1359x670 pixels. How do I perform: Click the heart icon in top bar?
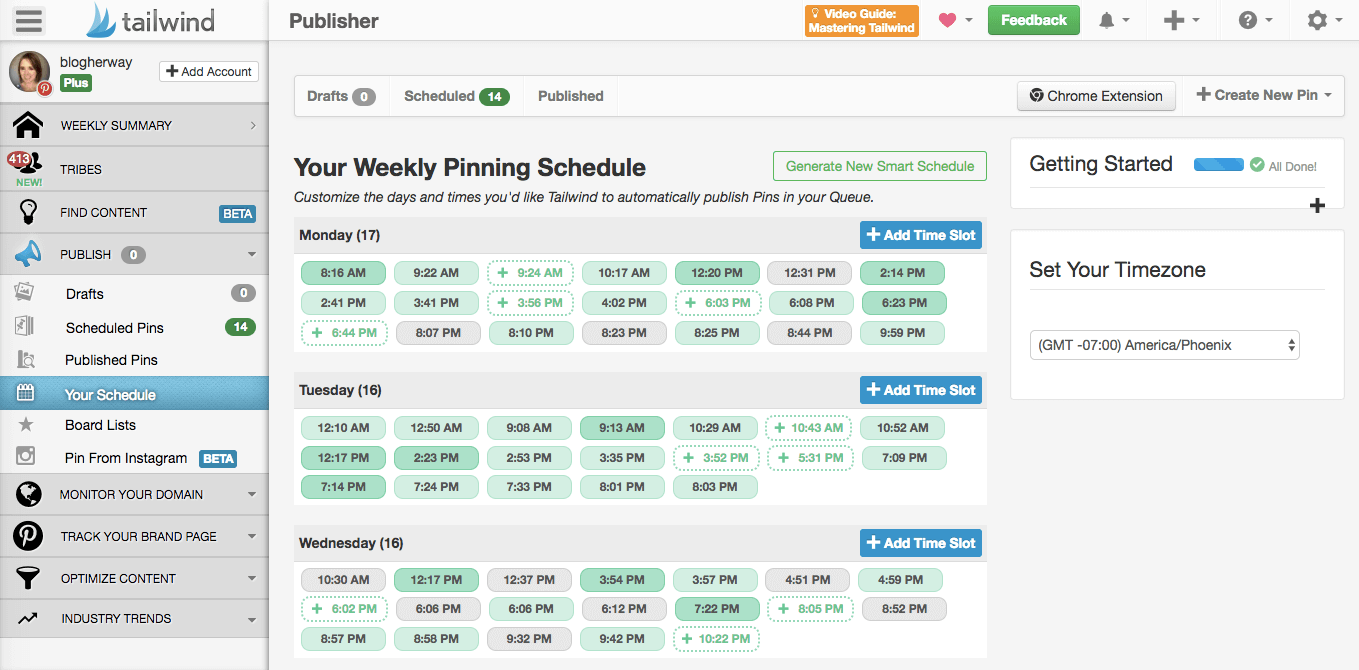947,20
